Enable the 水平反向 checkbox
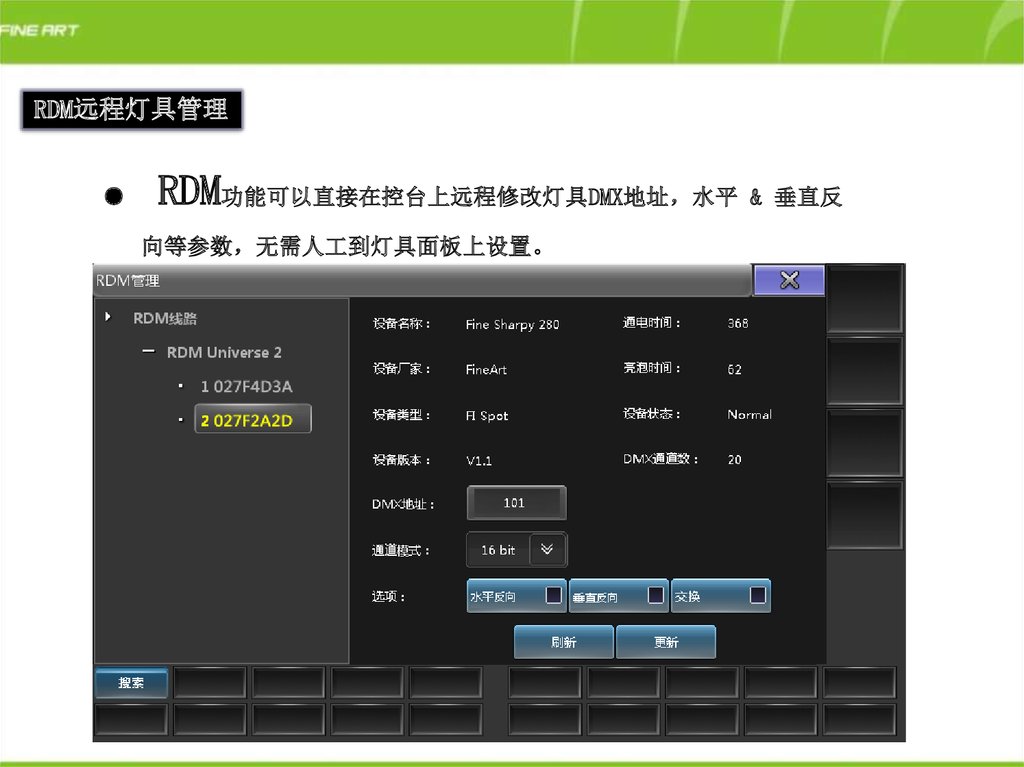Viewport: 1024px width, 767px height. pyautogui.click(x=553, y=596)
